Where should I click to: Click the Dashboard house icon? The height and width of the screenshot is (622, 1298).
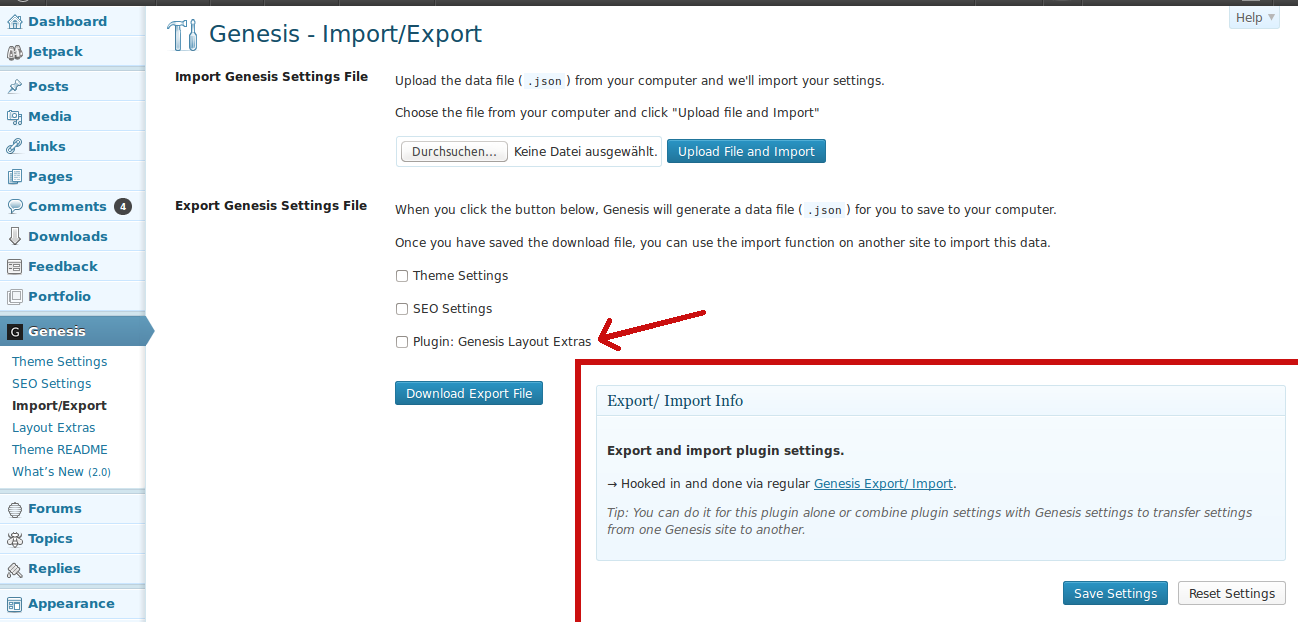14,21
